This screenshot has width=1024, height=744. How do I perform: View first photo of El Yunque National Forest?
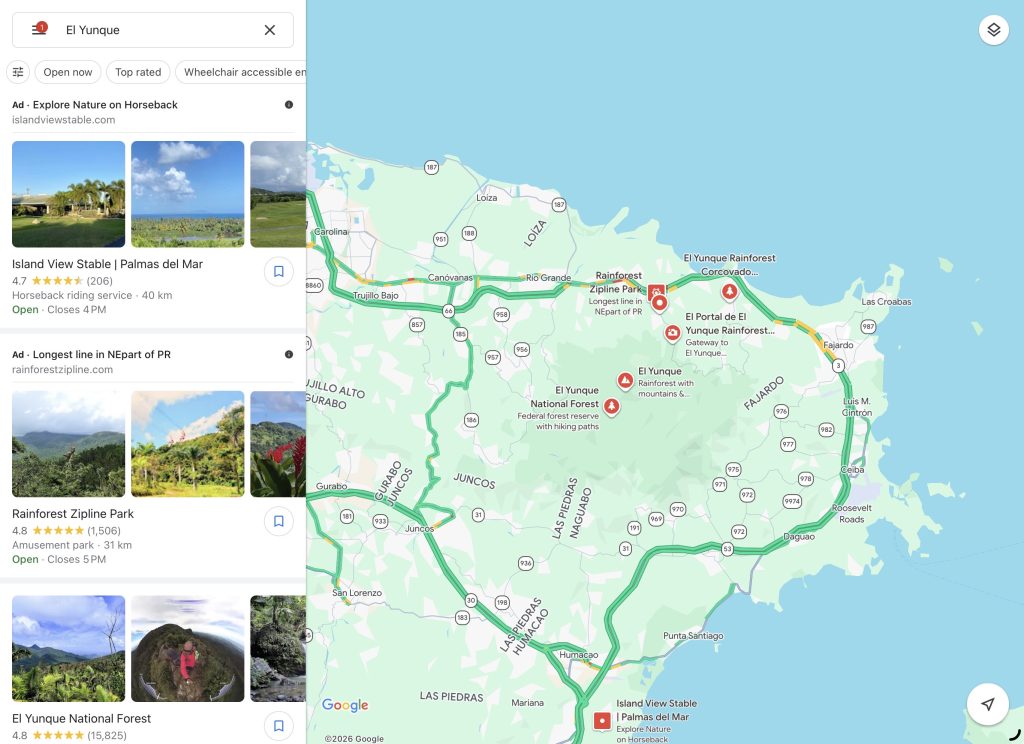click(69, 648)
